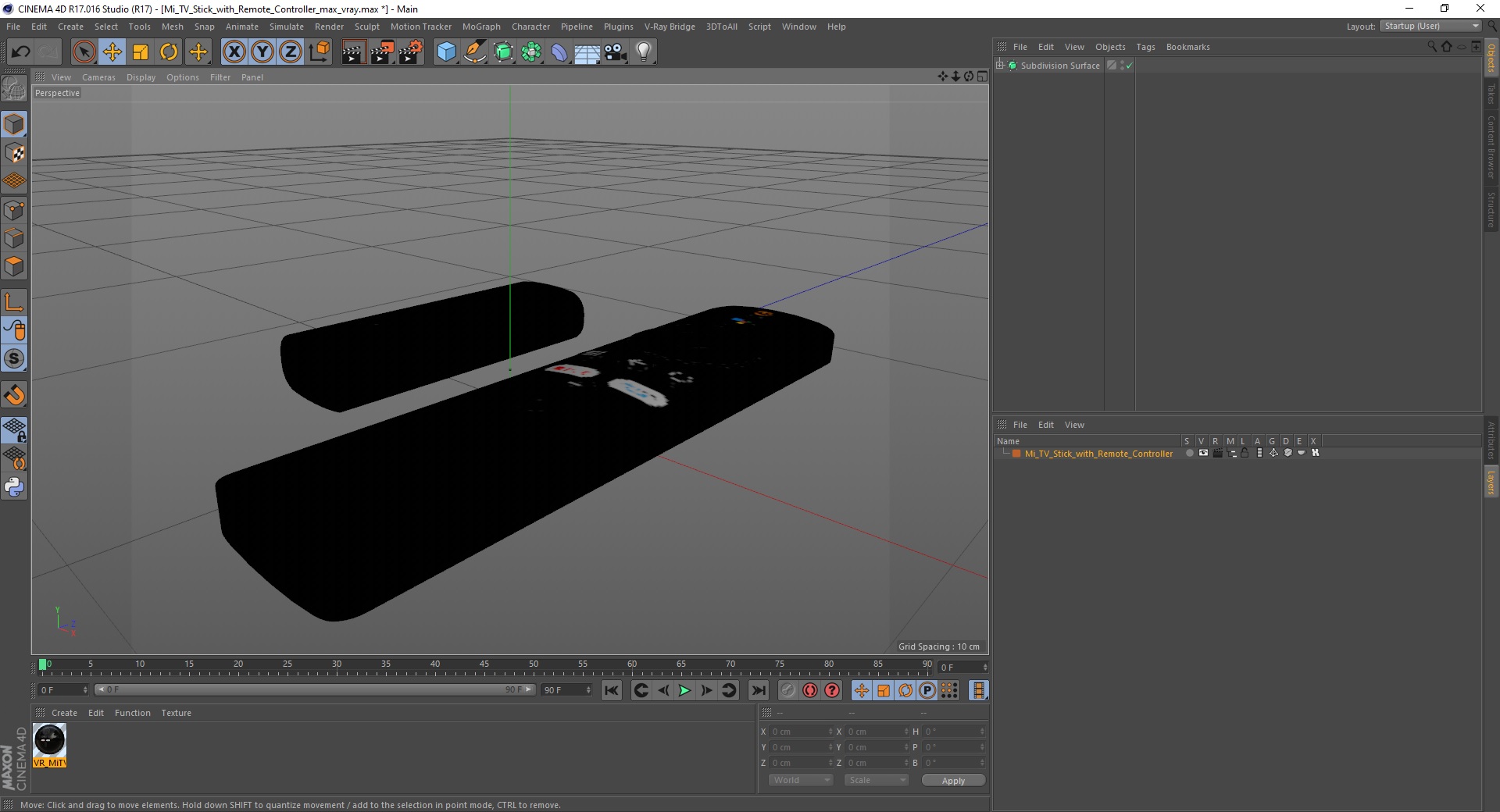Click Make Editable icon in left sidebar

(x=14, y=89)
